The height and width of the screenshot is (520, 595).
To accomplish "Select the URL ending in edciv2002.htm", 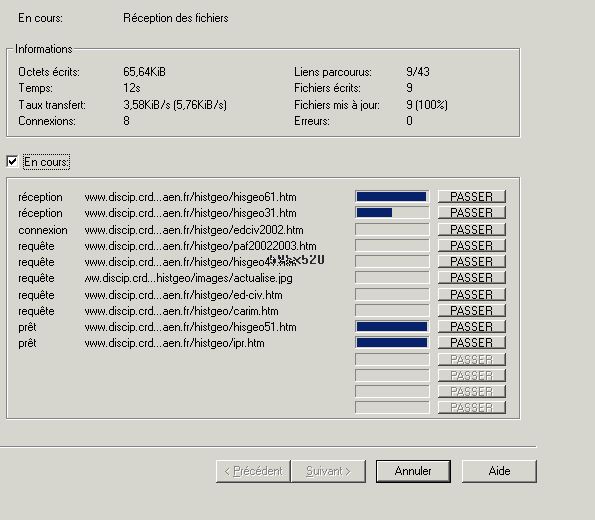I will coord(194,230).
